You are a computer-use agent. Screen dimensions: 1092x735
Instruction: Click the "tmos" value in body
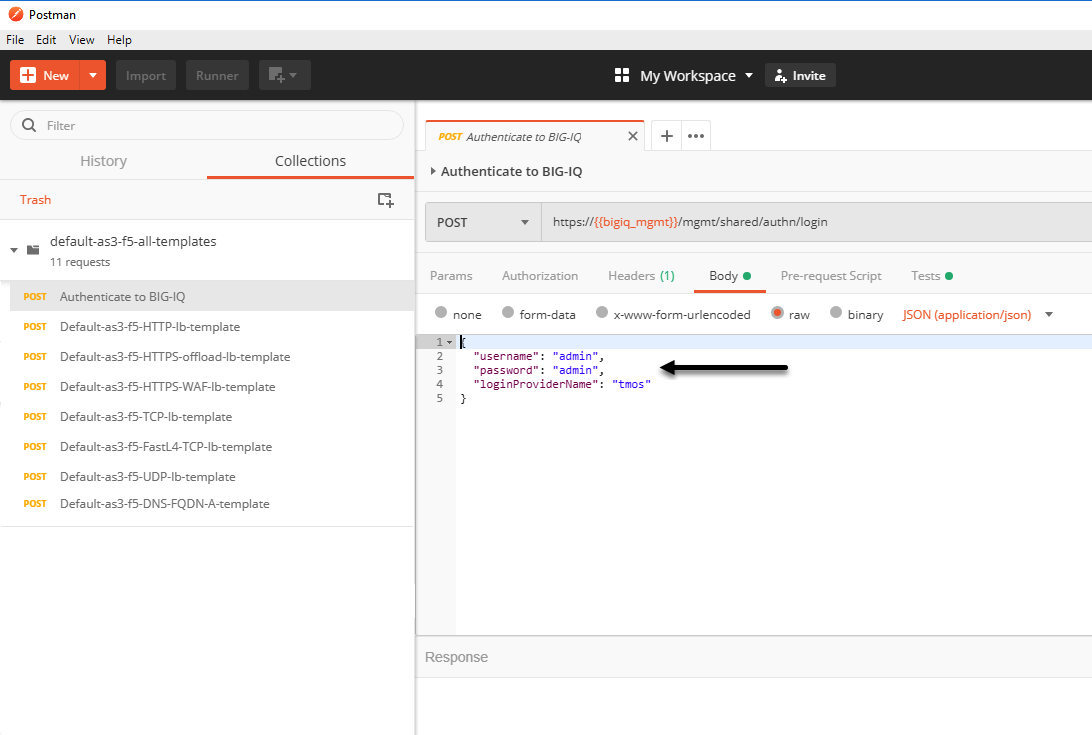[632, 384]
